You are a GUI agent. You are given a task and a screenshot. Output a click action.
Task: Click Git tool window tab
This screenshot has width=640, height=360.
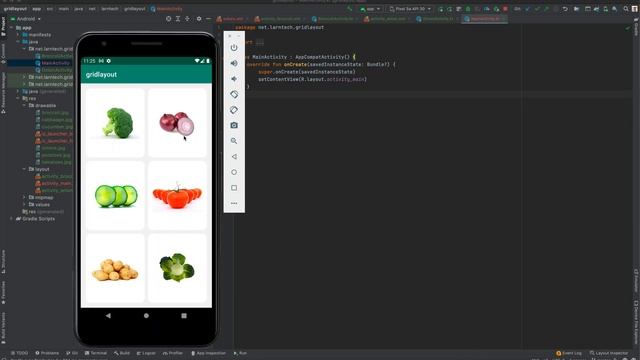(72, 353)
